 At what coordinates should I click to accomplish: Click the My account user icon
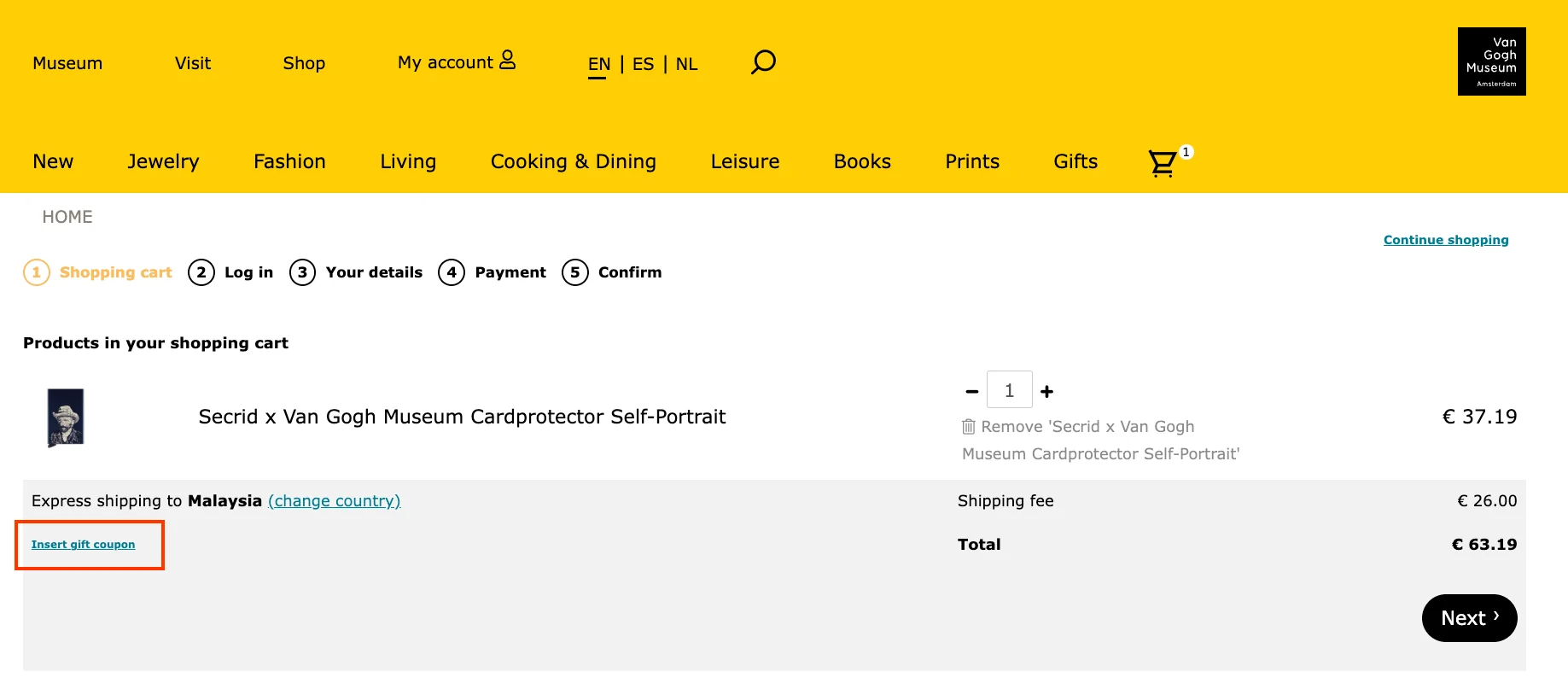508,60
